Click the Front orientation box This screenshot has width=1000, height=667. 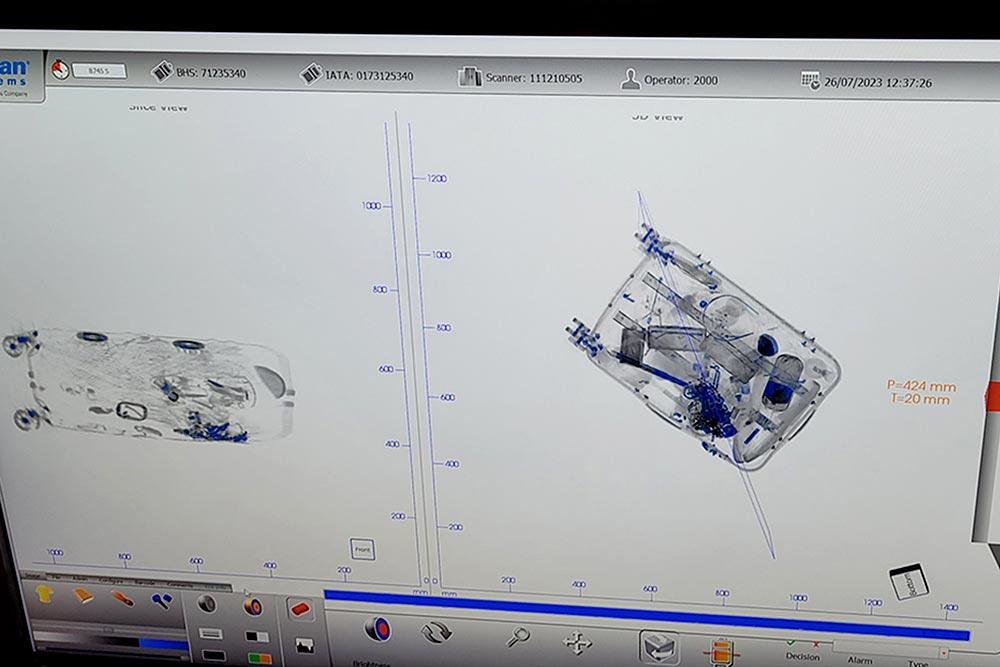362,549
